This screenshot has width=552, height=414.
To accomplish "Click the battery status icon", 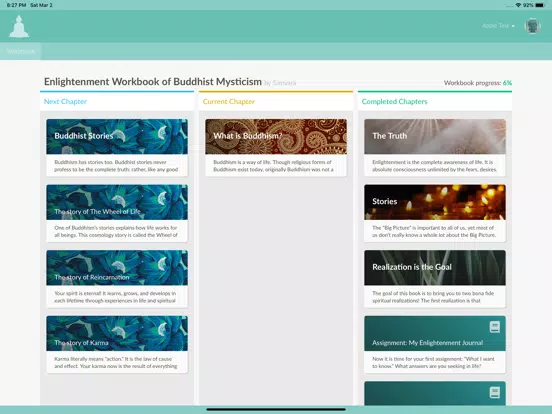I will (540, 5).
